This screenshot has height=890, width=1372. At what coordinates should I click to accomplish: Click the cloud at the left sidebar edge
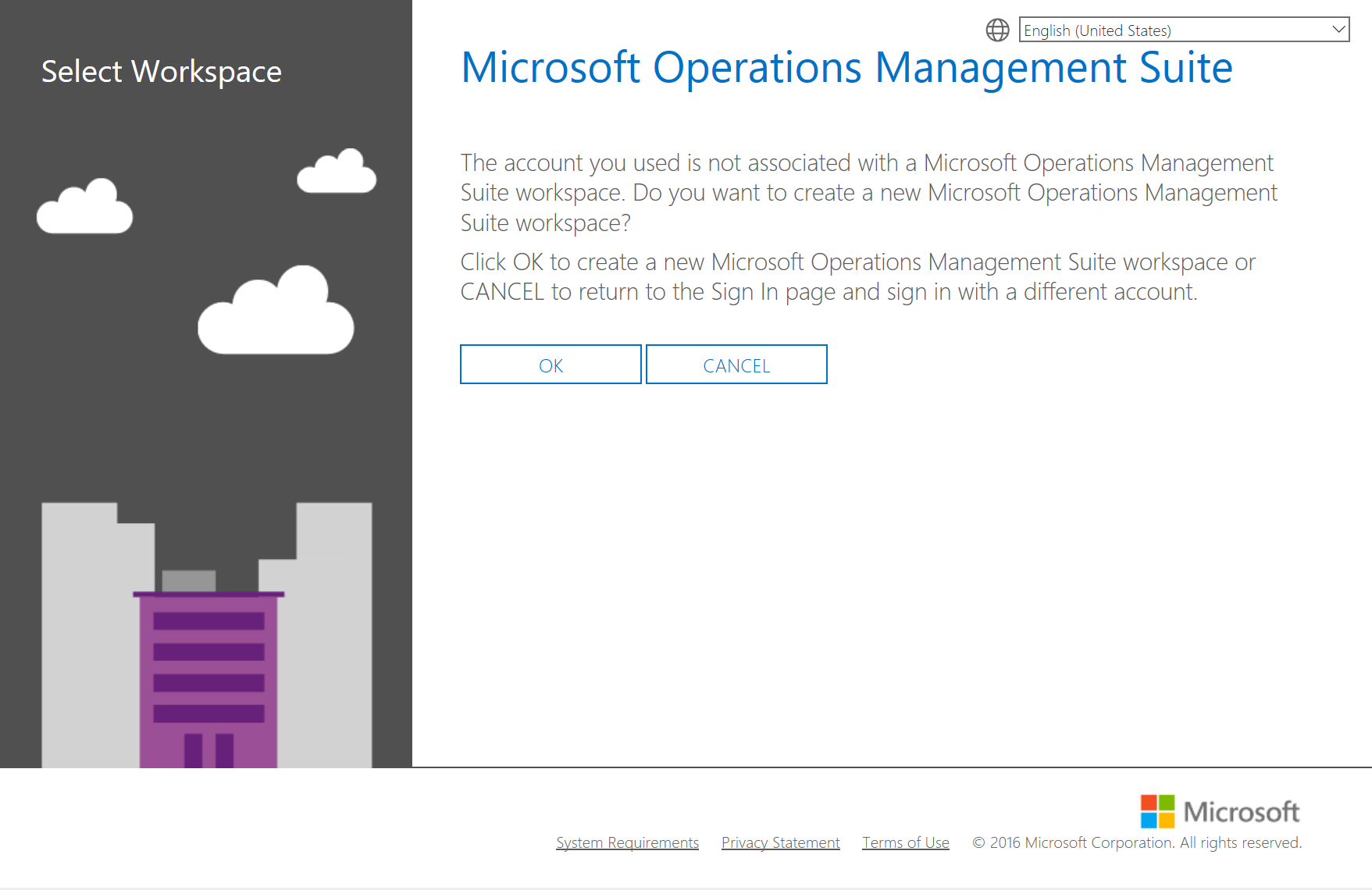[84, 208]
